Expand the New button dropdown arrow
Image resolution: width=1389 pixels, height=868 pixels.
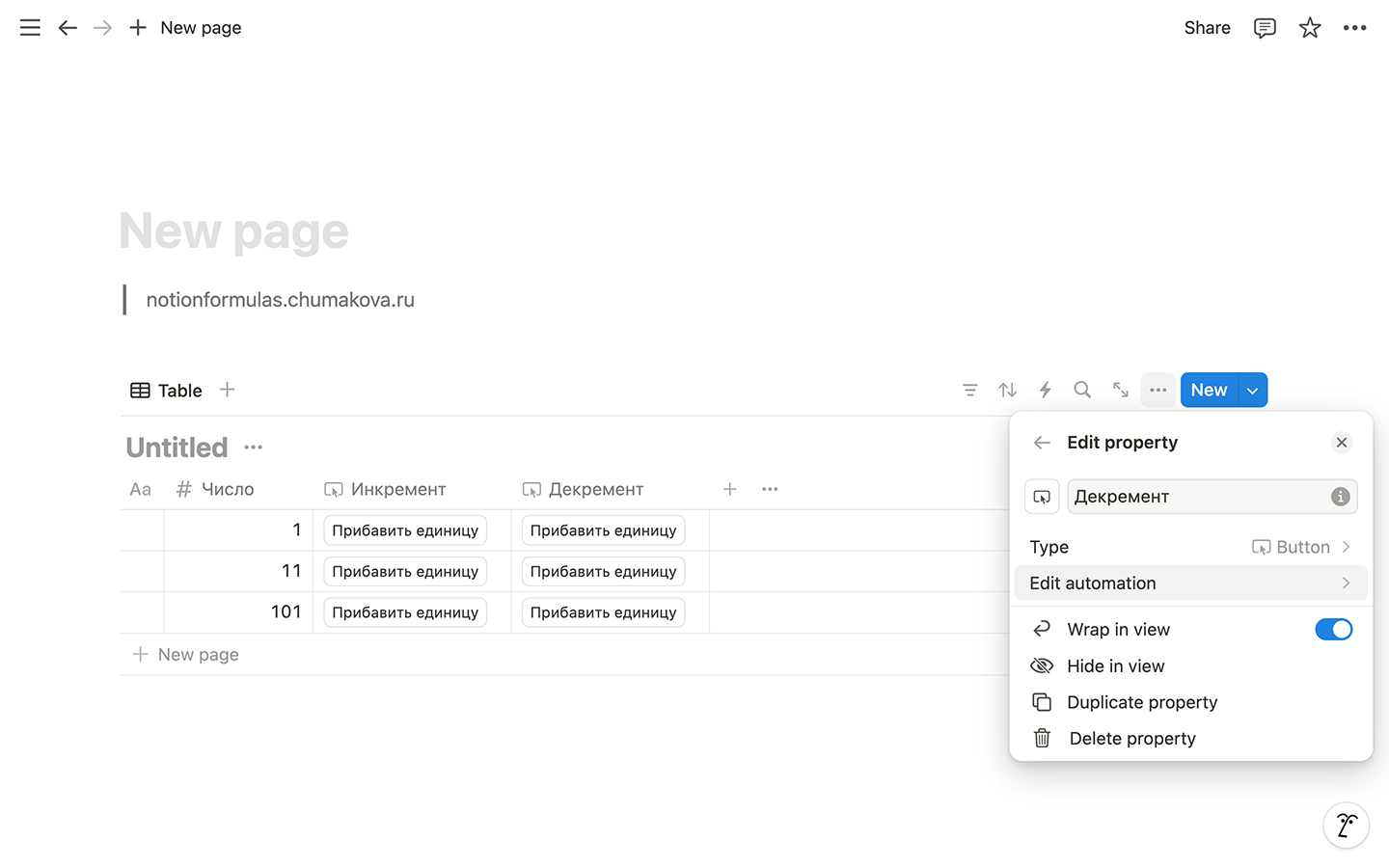point(1253,391)
